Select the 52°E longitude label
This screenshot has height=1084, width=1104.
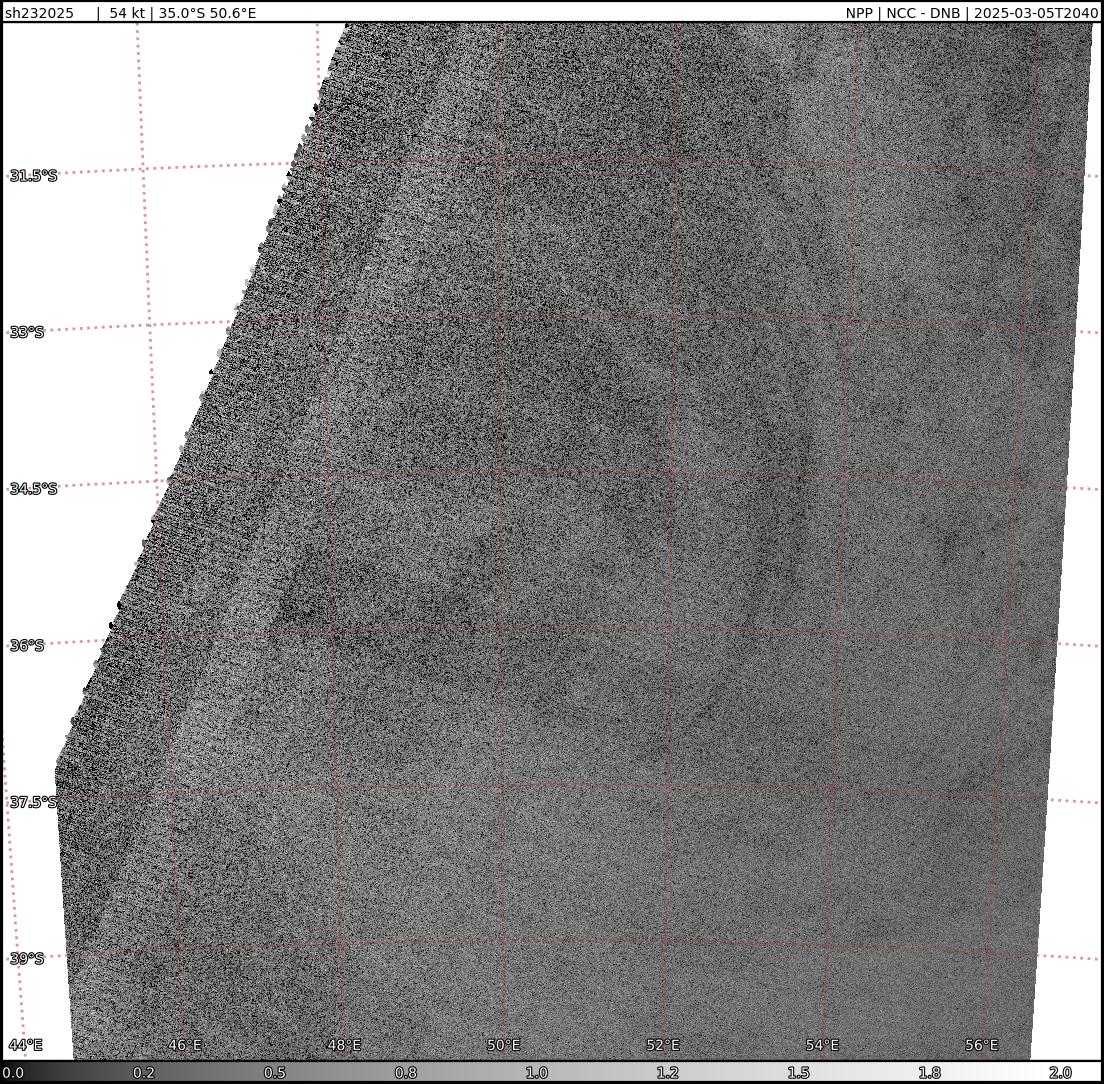click(663, 1045)
